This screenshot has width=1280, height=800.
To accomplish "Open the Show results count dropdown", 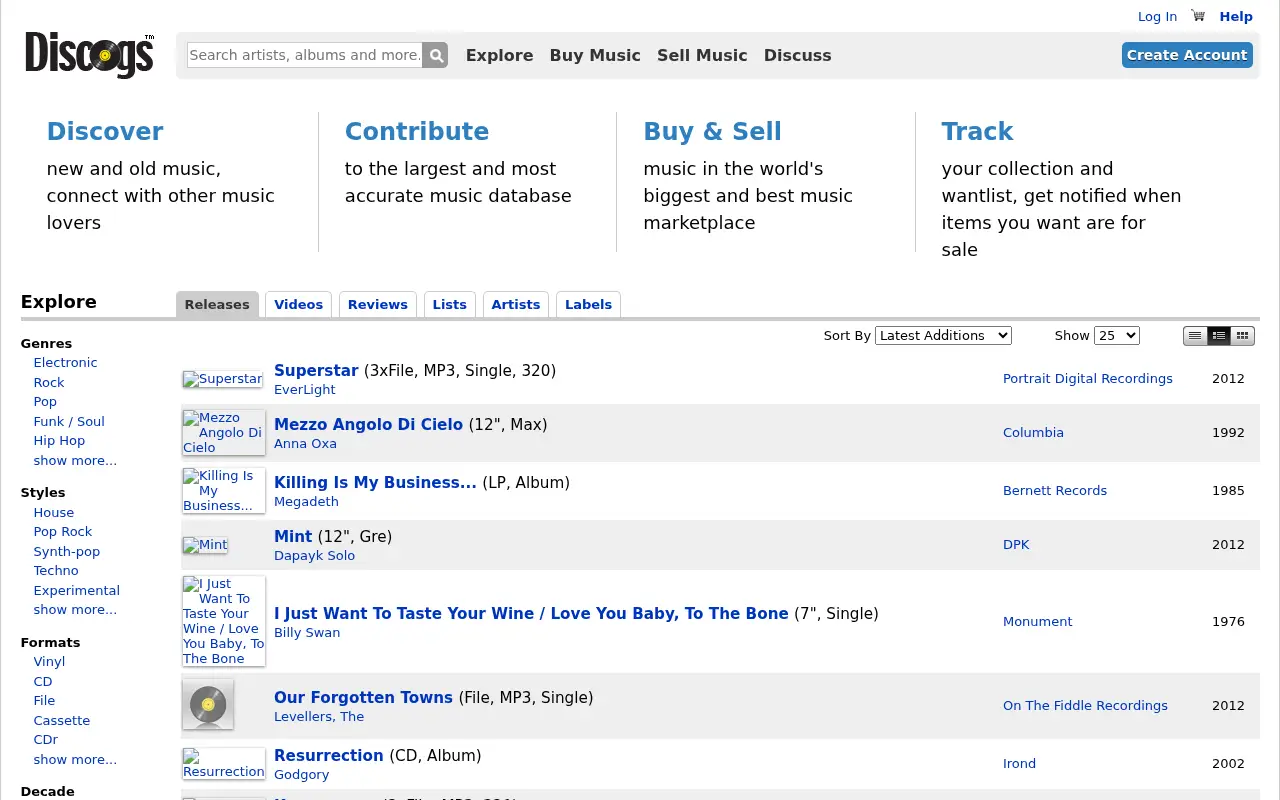I will click(1117, 336).
